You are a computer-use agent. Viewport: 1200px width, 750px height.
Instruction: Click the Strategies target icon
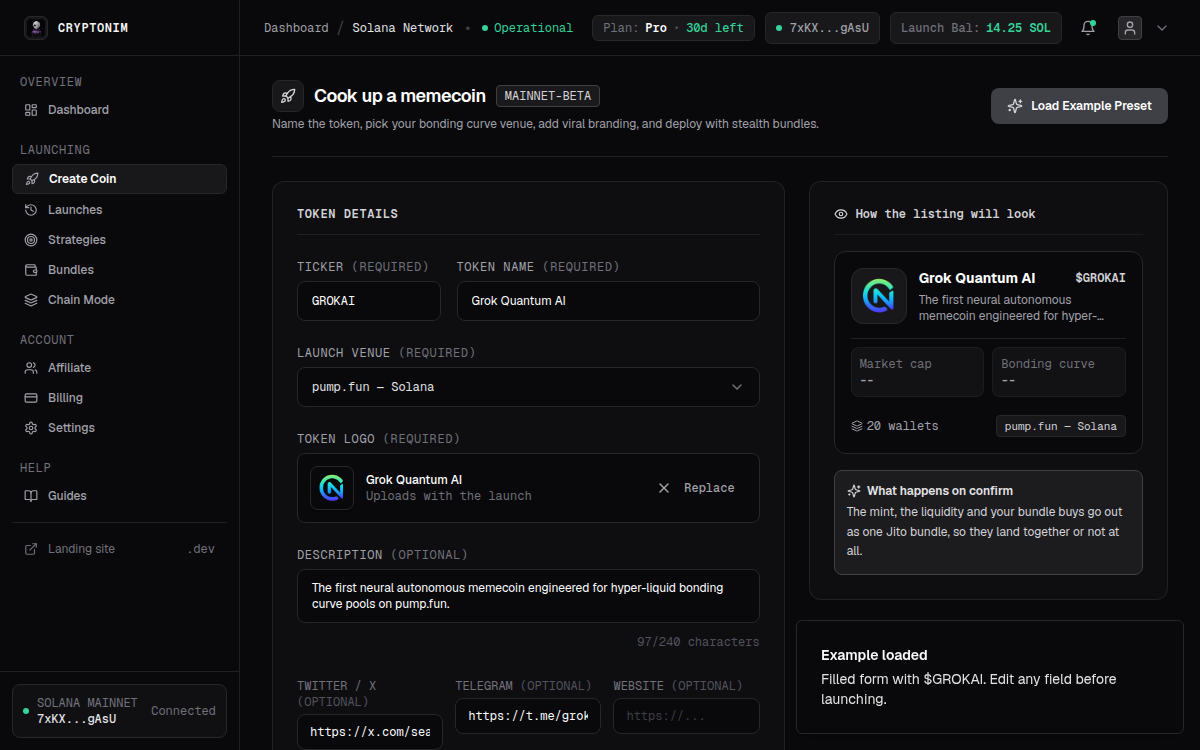(x=31, y=240)
